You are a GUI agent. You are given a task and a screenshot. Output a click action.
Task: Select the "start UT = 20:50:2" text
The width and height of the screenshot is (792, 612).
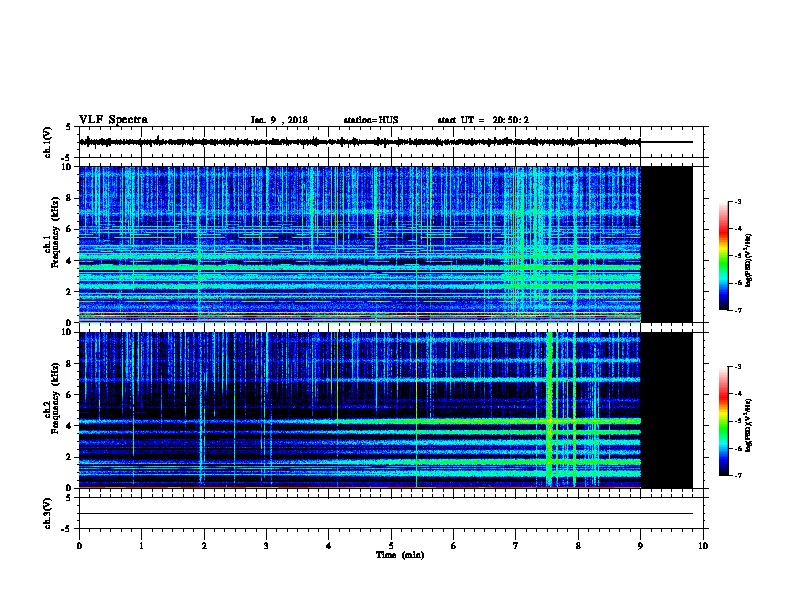click(x=483, y=120)
